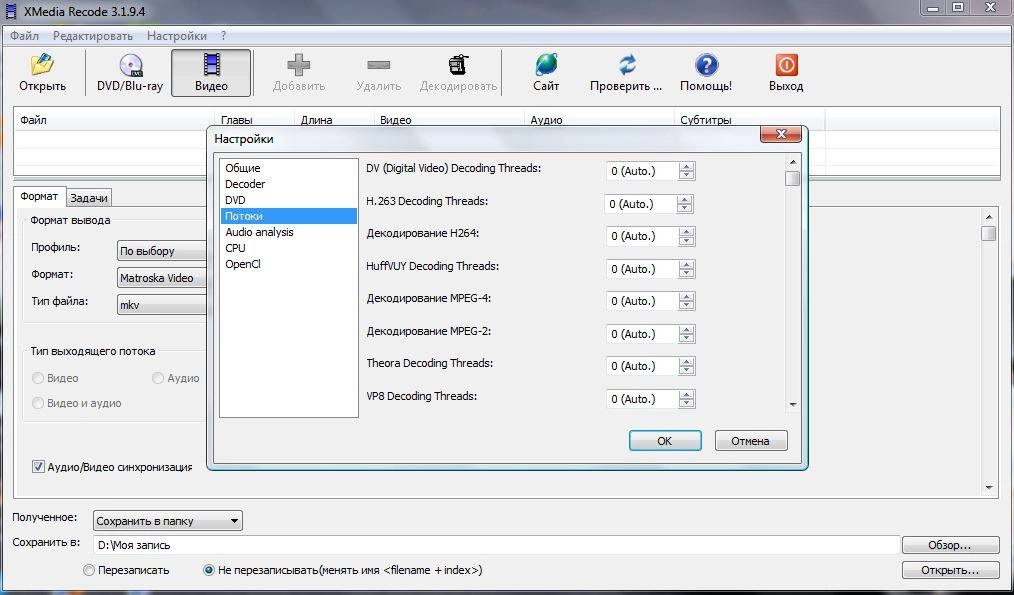Select the Видео и аудио radio
This screenshot has width=1014, height=595.
coord(38,403)
